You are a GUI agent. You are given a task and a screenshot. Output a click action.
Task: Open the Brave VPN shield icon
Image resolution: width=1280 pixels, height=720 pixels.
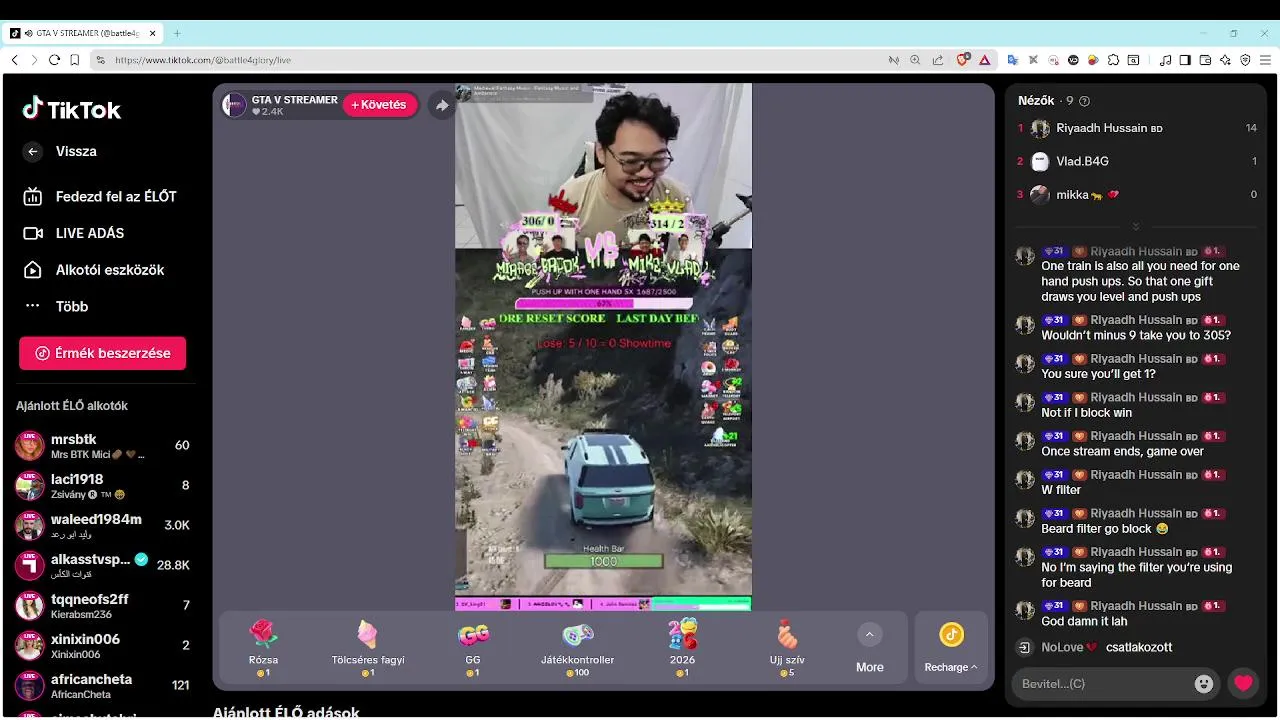pyautogui.click(x=1245, y=60)
